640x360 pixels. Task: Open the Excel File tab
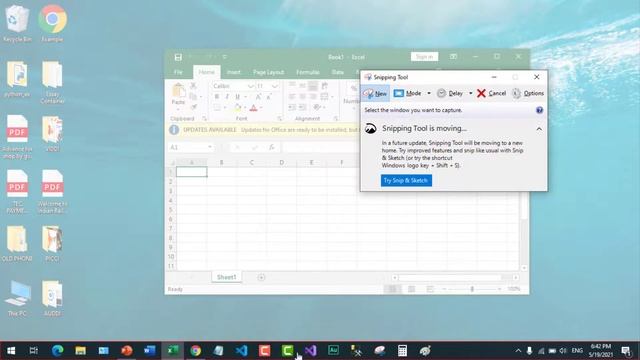pyautogui.click(x=178, y=72)
